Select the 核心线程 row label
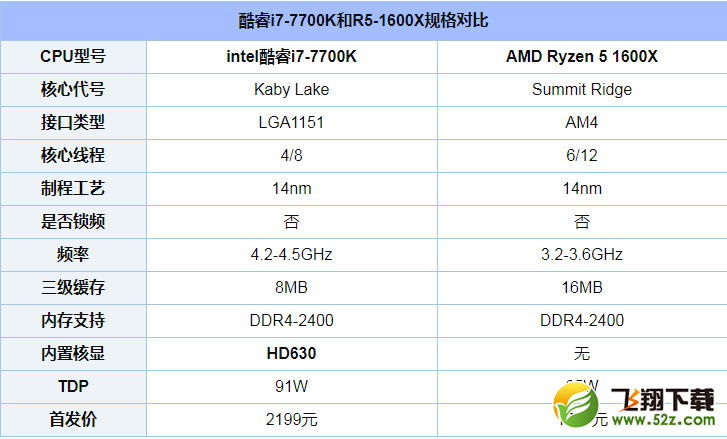The width and height of the screenshot is (727, 439). 73,155
